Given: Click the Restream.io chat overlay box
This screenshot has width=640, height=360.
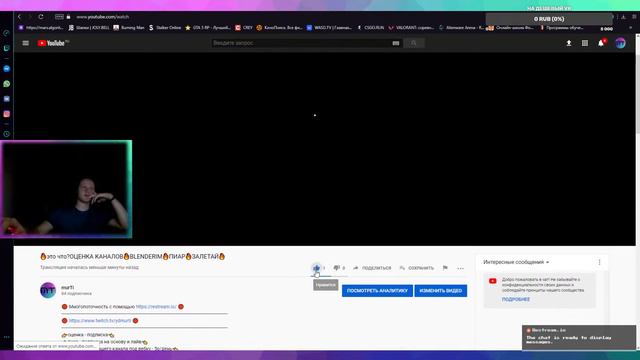Looking at the screenshot, I should tap(579, 337).
